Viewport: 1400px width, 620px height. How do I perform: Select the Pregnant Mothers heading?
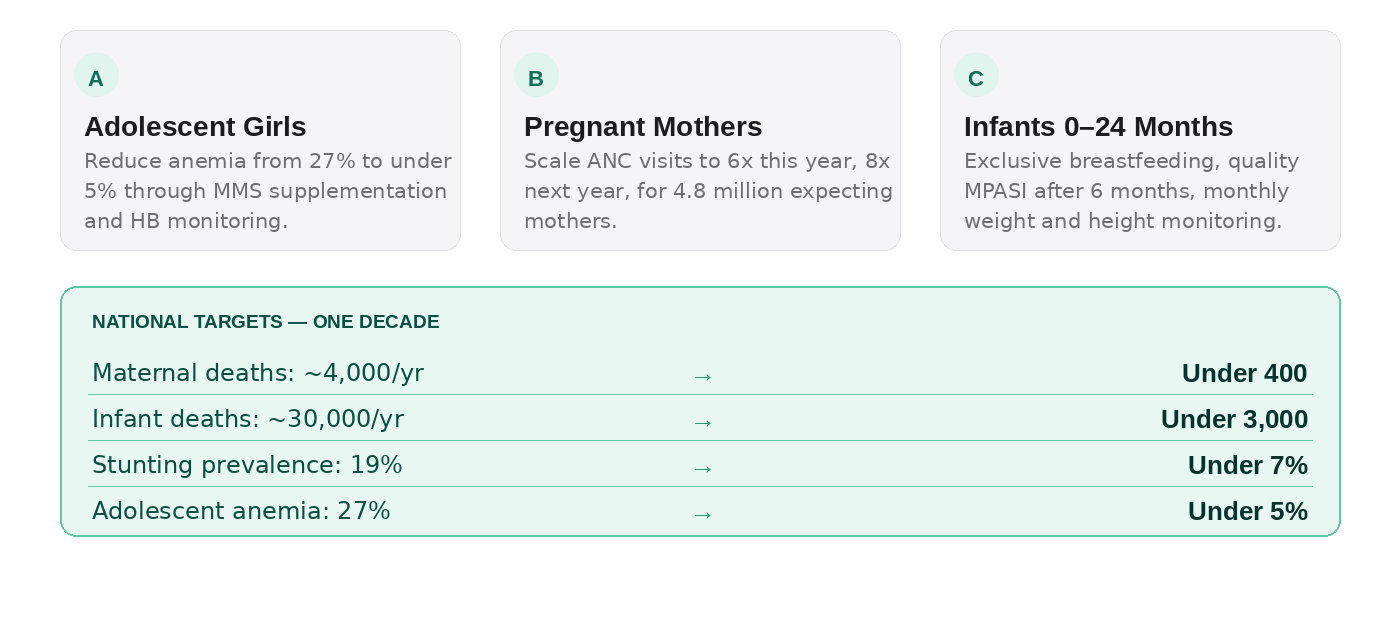coord(643,127)
